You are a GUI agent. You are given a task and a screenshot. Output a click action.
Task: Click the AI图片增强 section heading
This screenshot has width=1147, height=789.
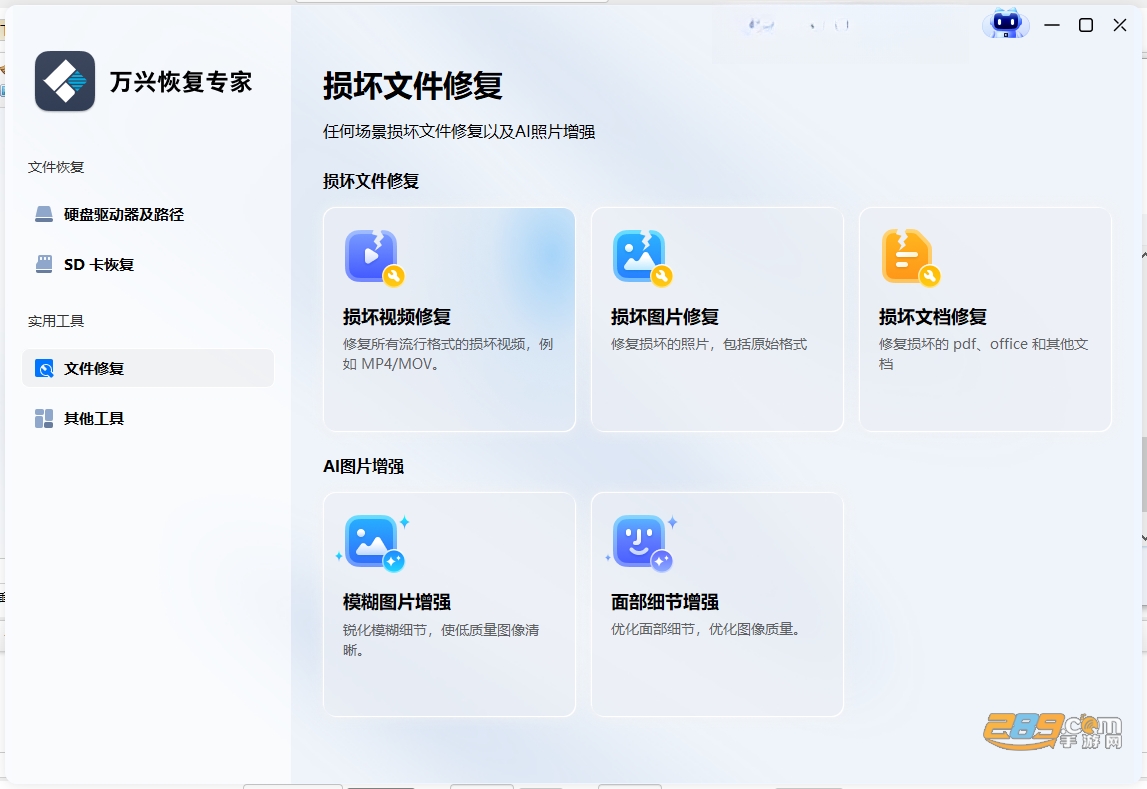point(364,467)
